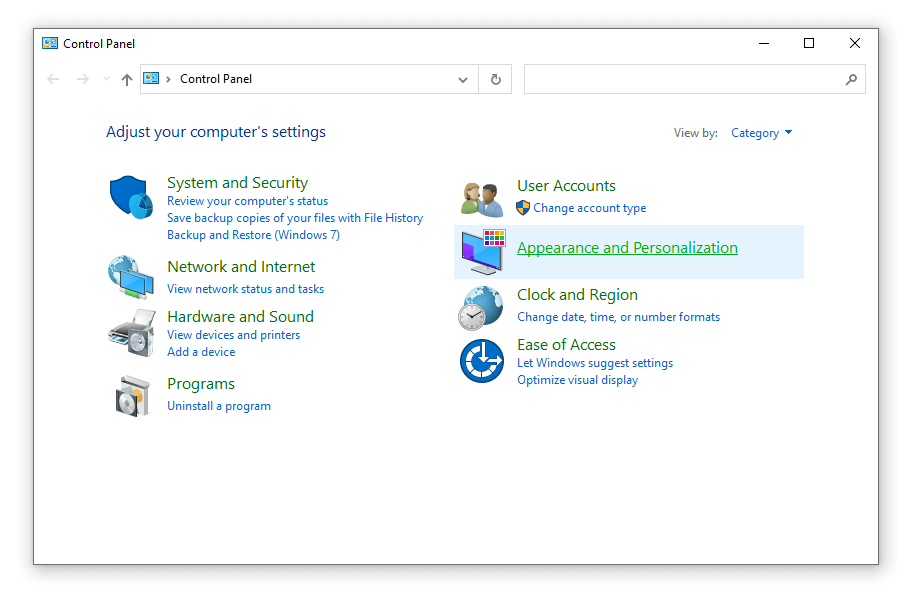Choose Optimize visual display link
913x603 pixels.
point(578,379)
